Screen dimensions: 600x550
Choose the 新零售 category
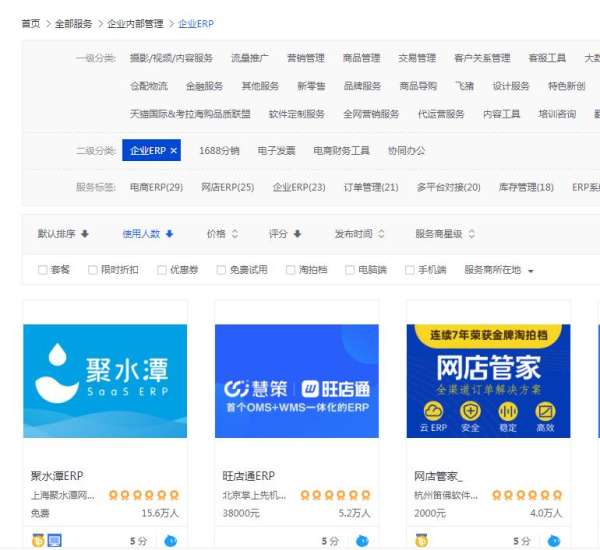click(311, 86)
